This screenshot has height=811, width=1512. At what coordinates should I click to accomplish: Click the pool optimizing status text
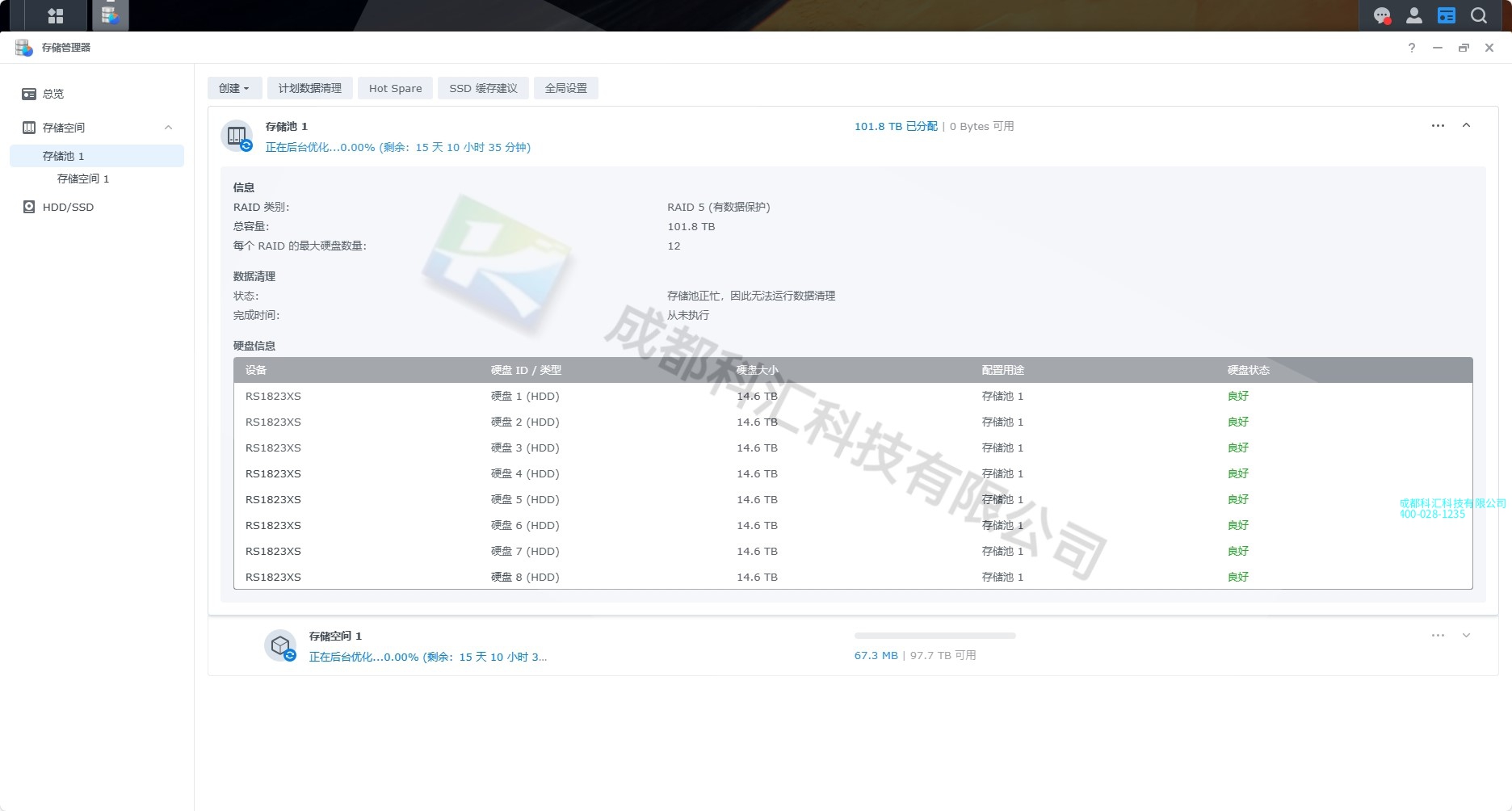coord(398,147)
